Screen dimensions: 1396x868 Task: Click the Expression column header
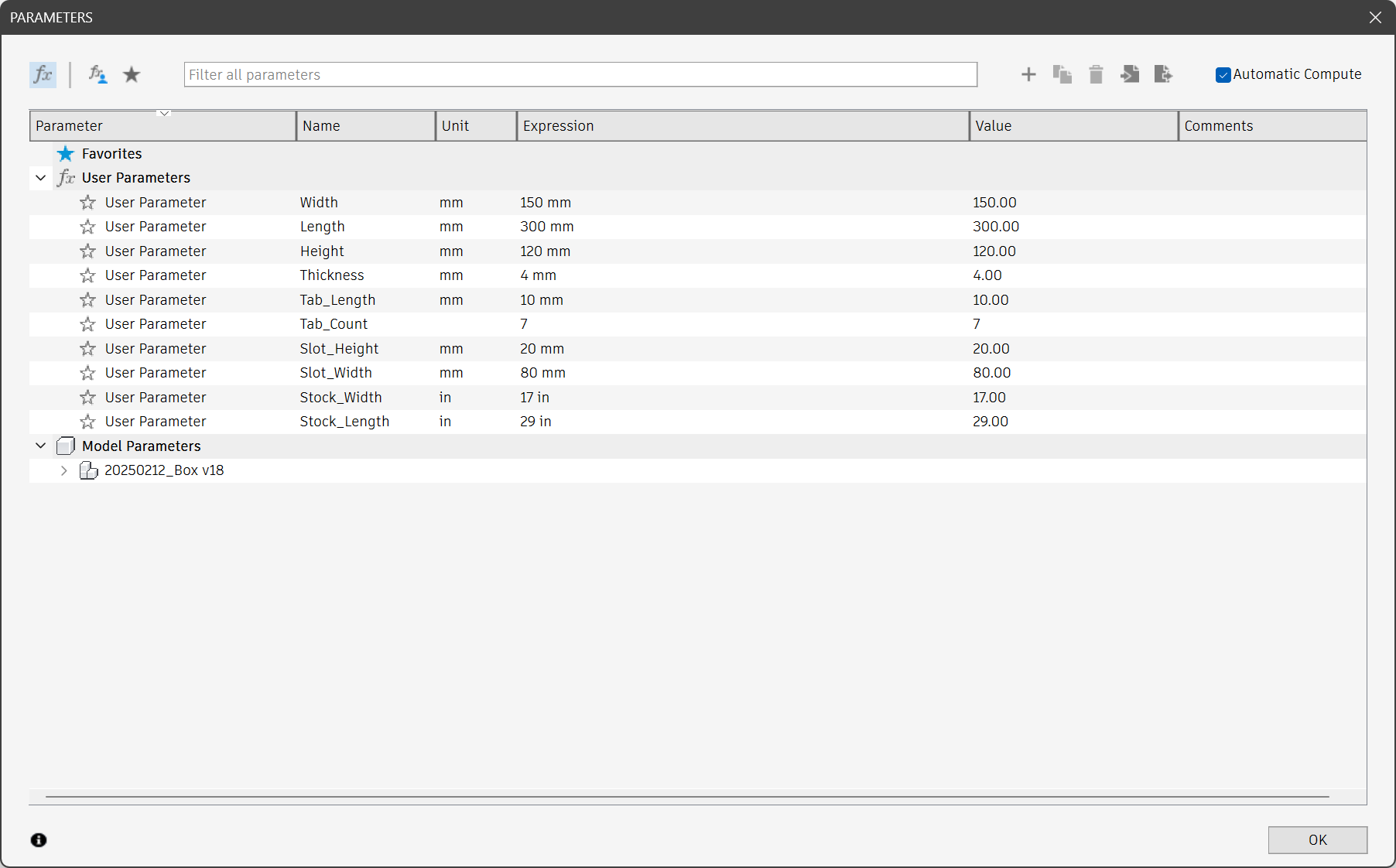[x=741, y=126]
